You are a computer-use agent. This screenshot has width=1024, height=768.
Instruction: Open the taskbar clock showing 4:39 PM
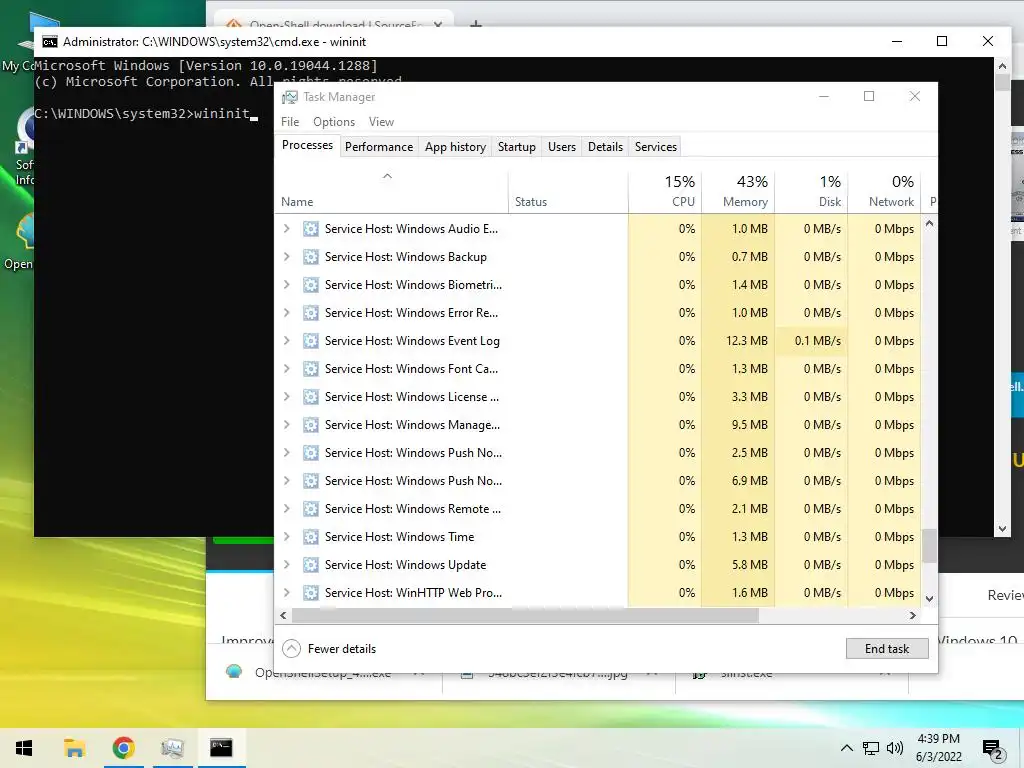[938, 748]
